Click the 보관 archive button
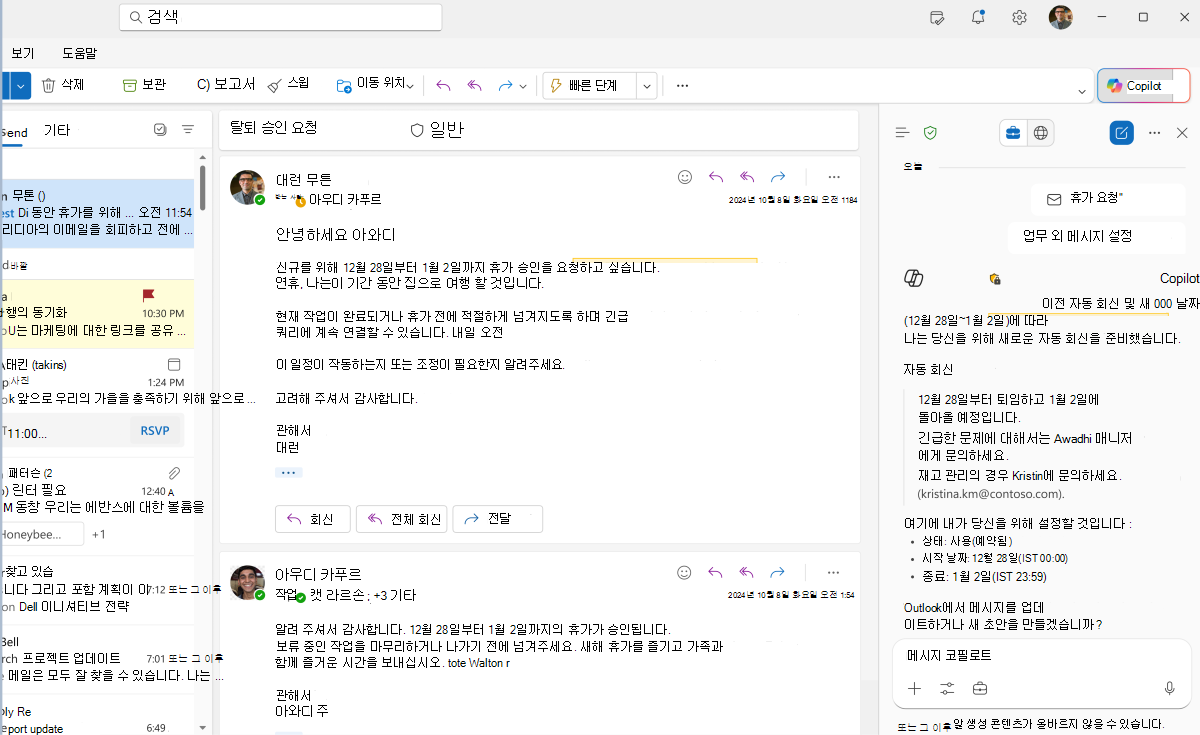1200x735 pixels. click(x=144, y=85)
